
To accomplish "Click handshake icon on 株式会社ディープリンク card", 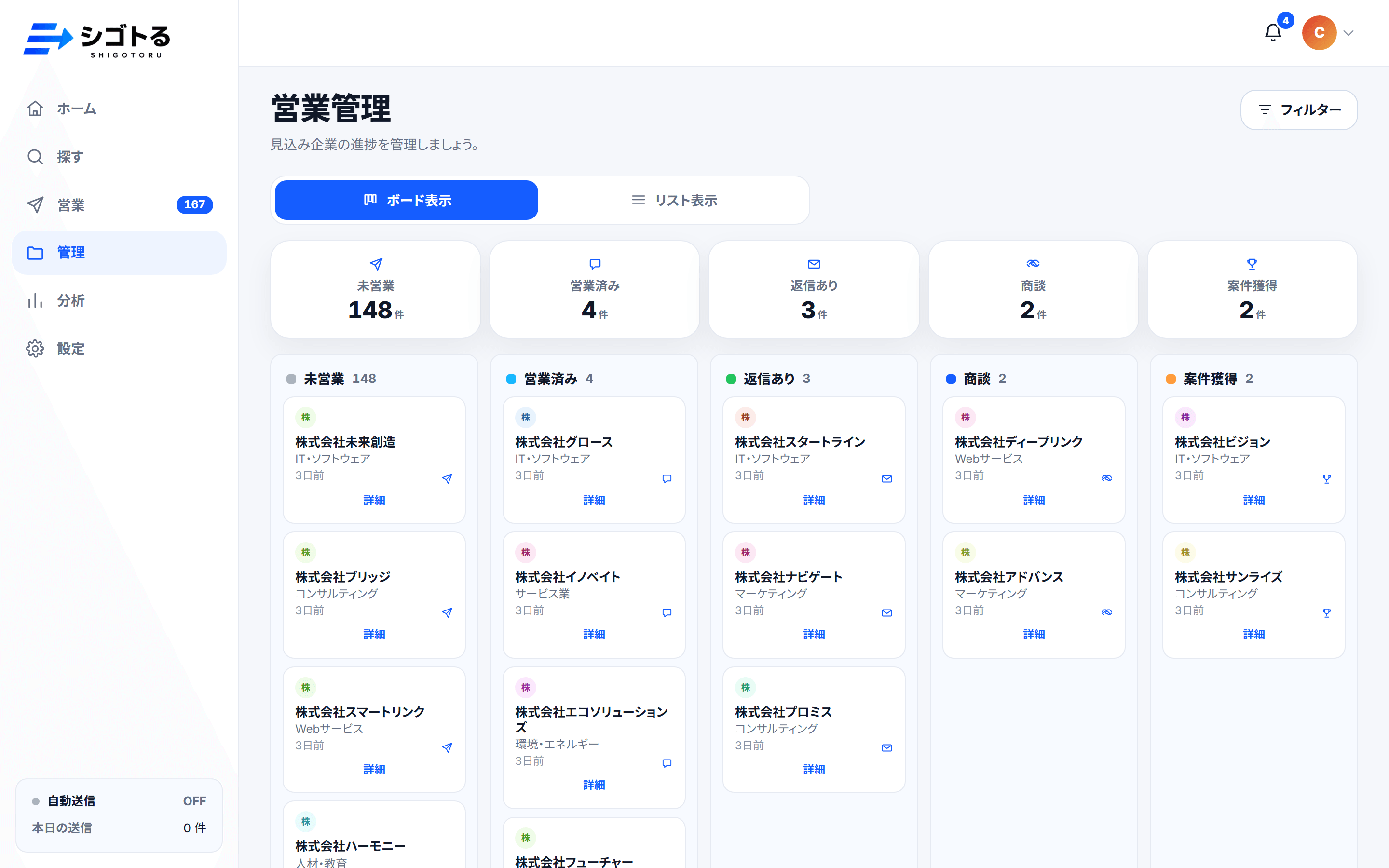I will pyautogui.click(x=1106, y=478).
